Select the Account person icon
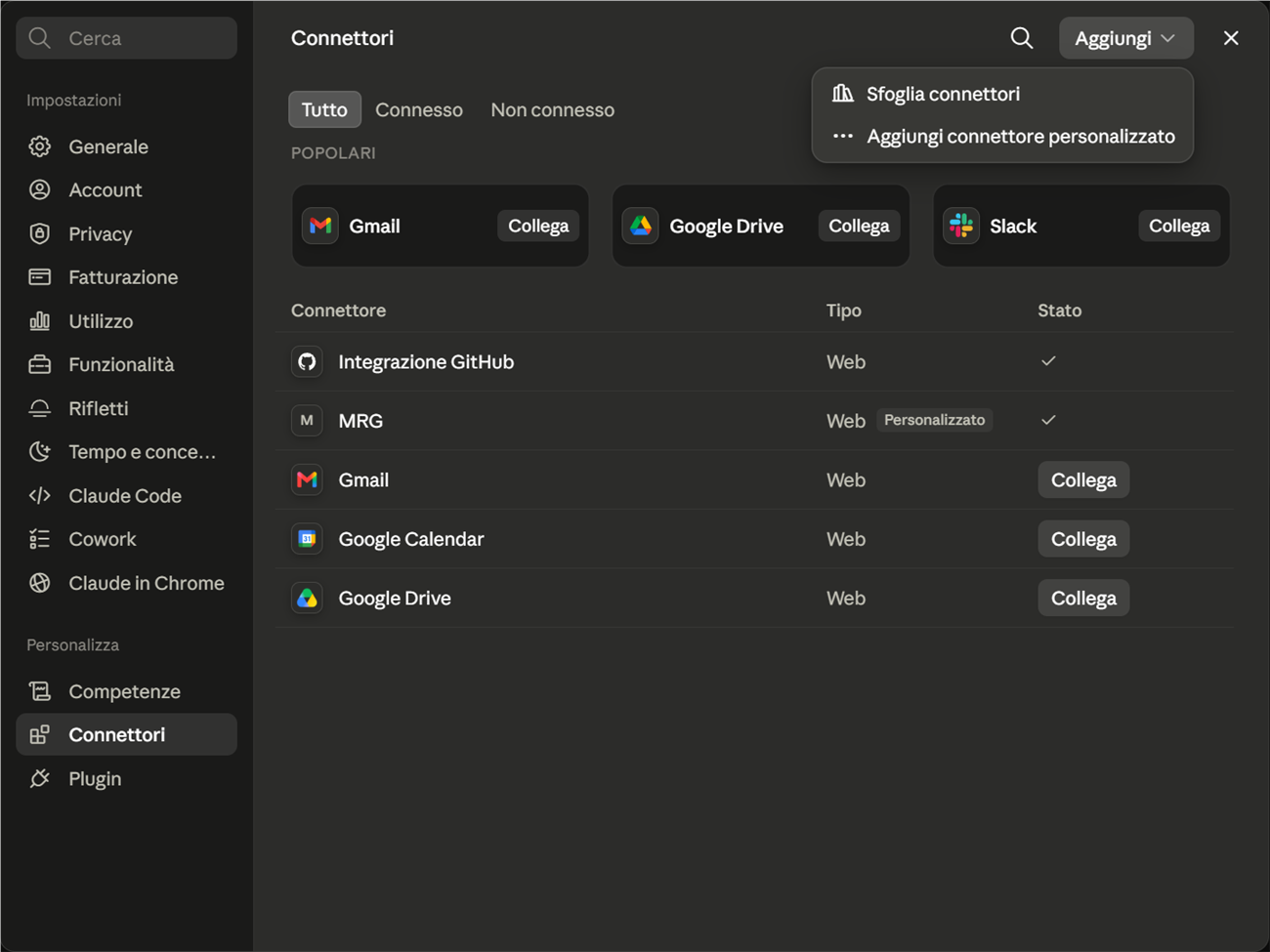 click(40, 190)
